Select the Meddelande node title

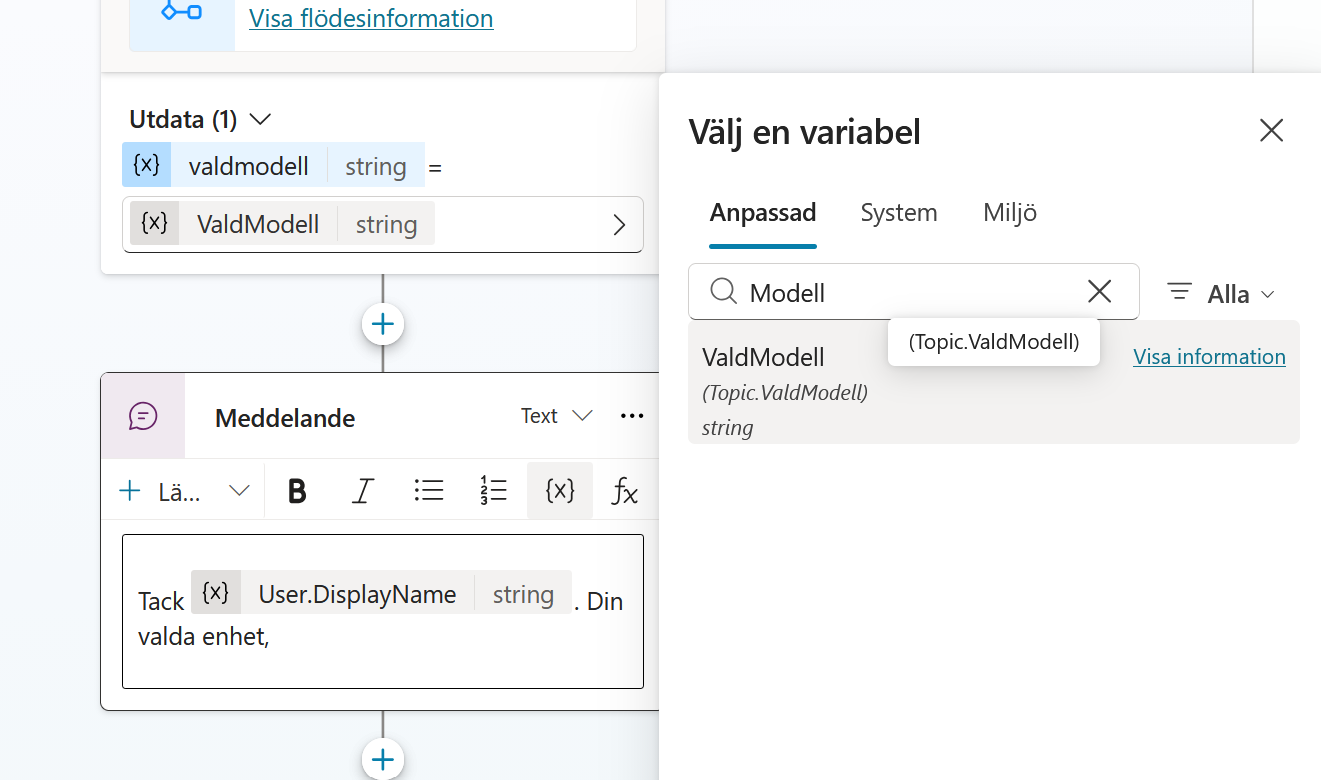pyautogui.click(x=285, y=418)
